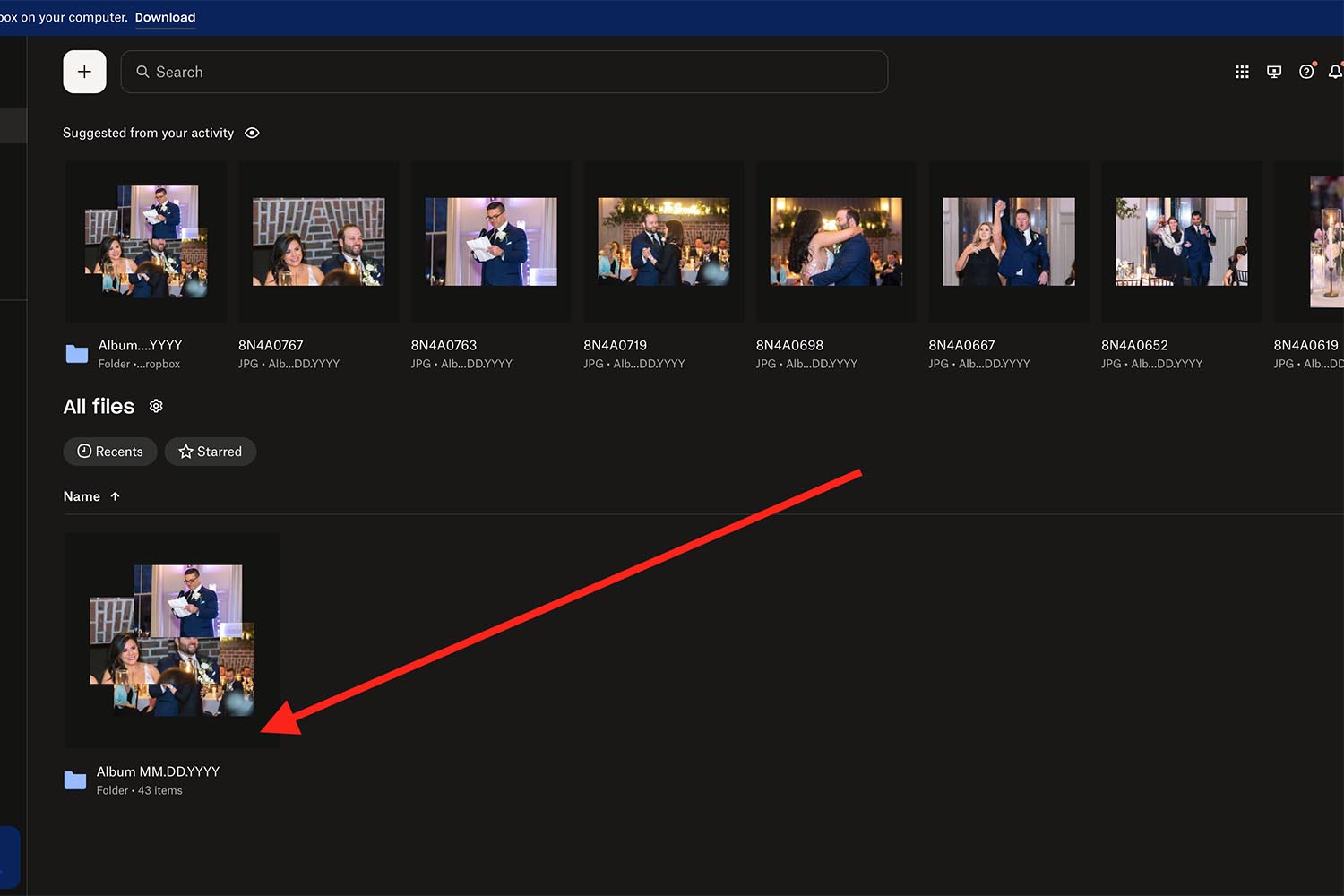This screenshot has height=896, width=1344.
Task: Click the Name sort arrow
Action: (x=115, y=496)
